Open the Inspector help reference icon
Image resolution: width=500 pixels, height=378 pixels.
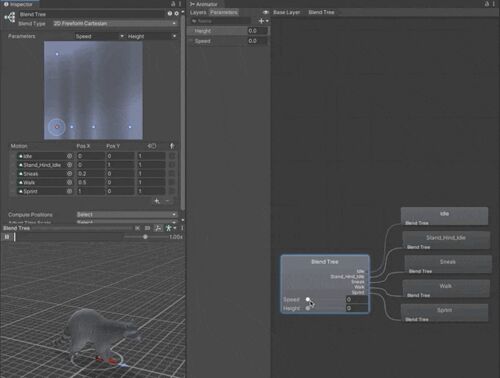click(170, 14)
